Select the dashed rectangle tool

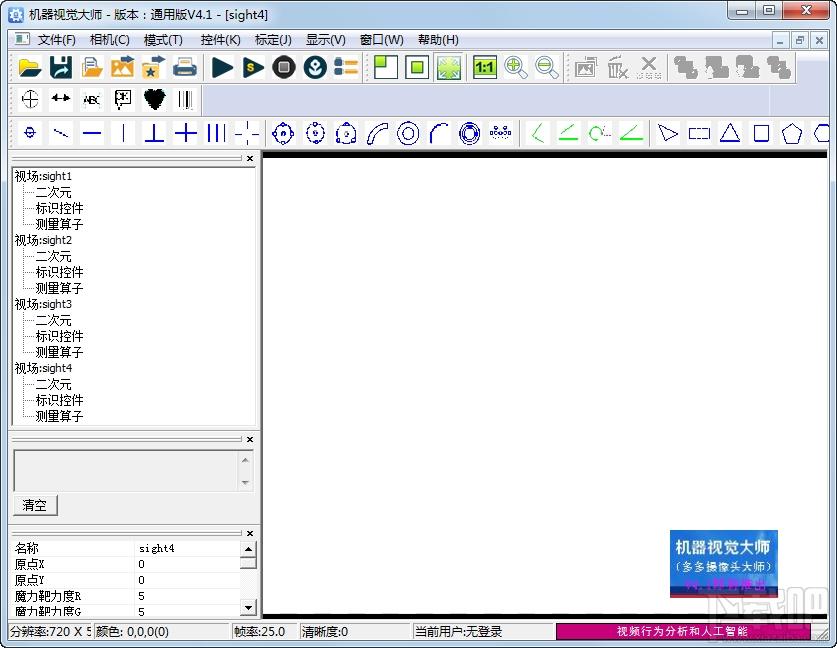point(699,133)
